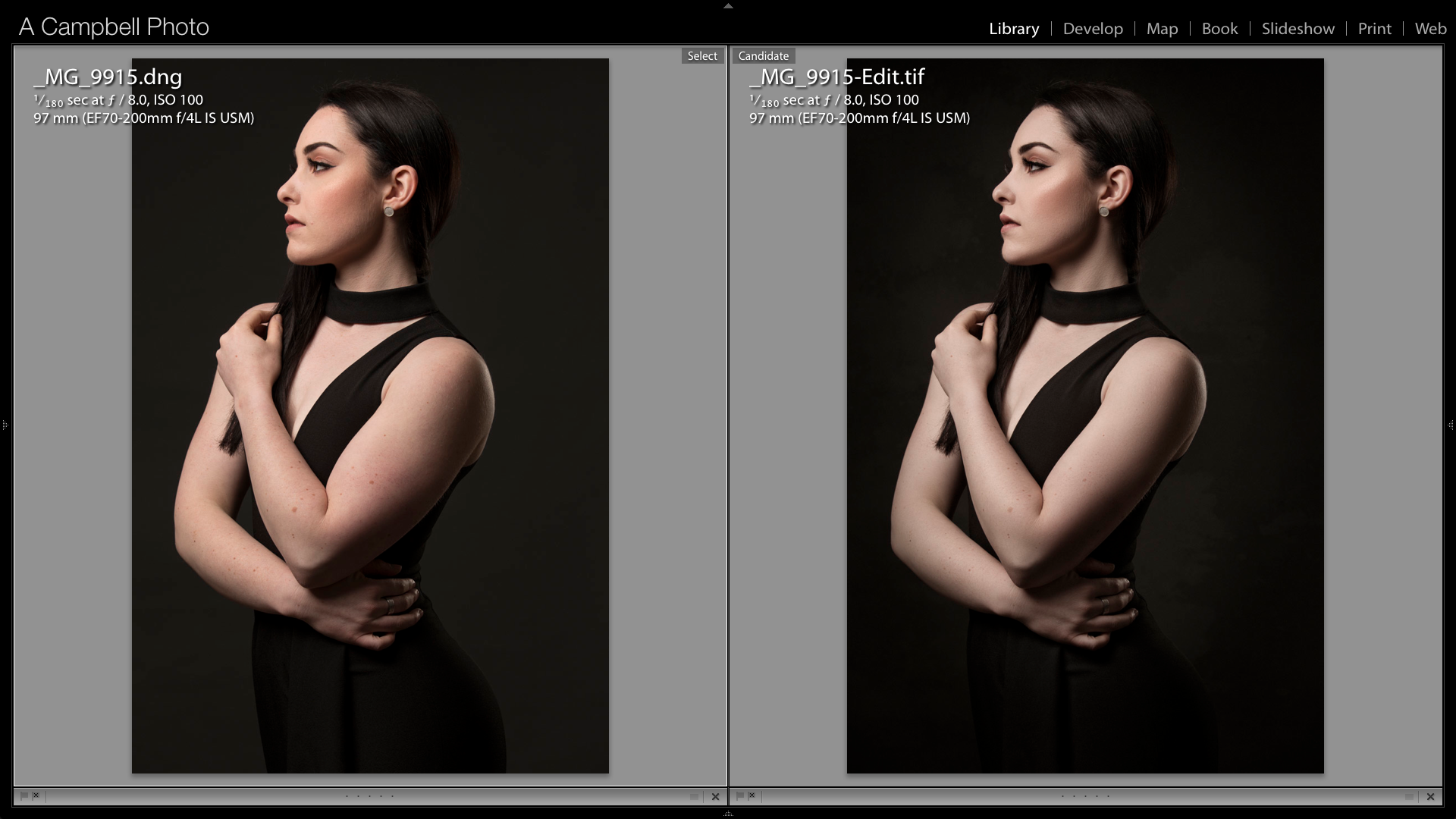The image size is (1456, 819).
Task: Flag the Select photo as pick
Action: point(24,796)
